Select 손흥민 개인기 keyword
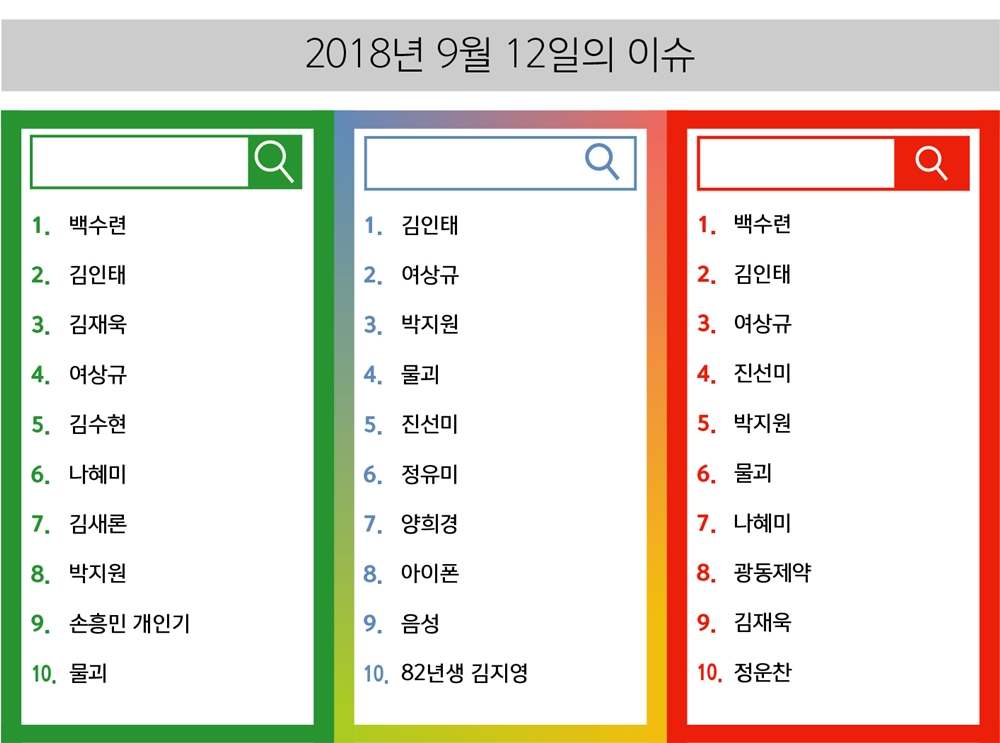This screenshot has width=1000, height=743. click(129, 622)
